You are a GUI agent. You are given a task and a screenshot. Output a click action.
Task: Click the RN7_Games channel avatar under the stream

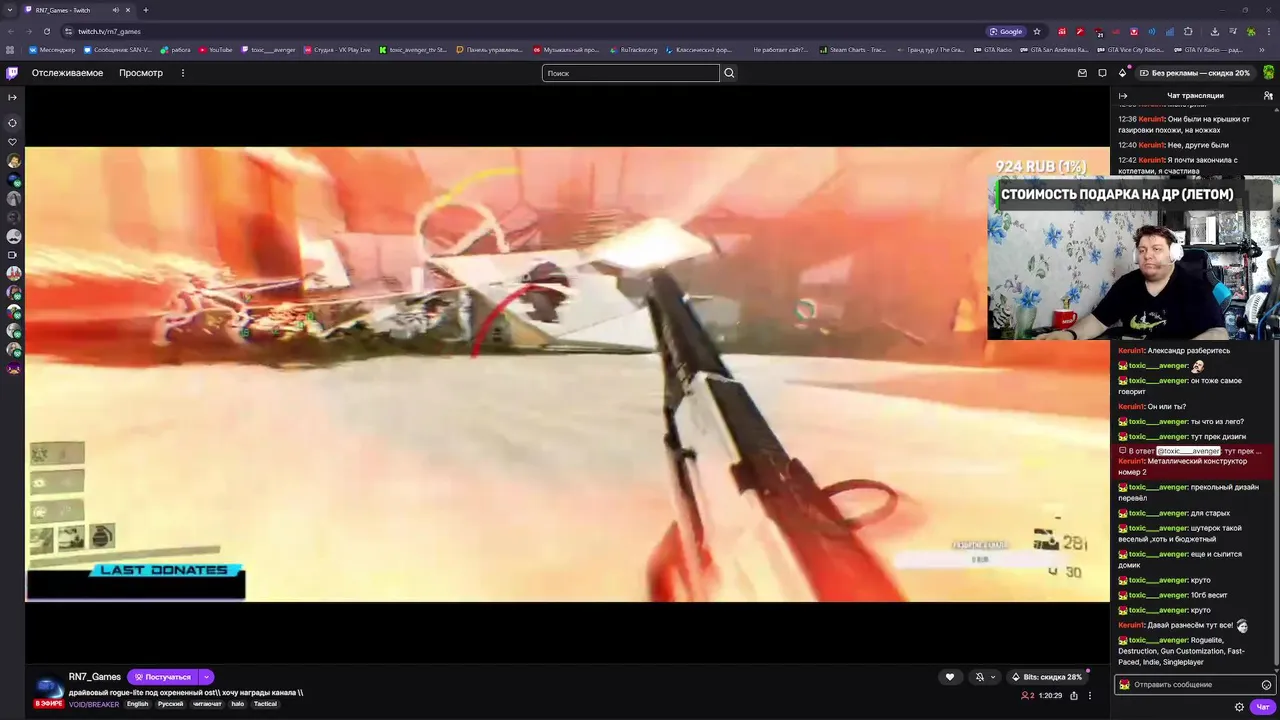[x=48, y=686]
